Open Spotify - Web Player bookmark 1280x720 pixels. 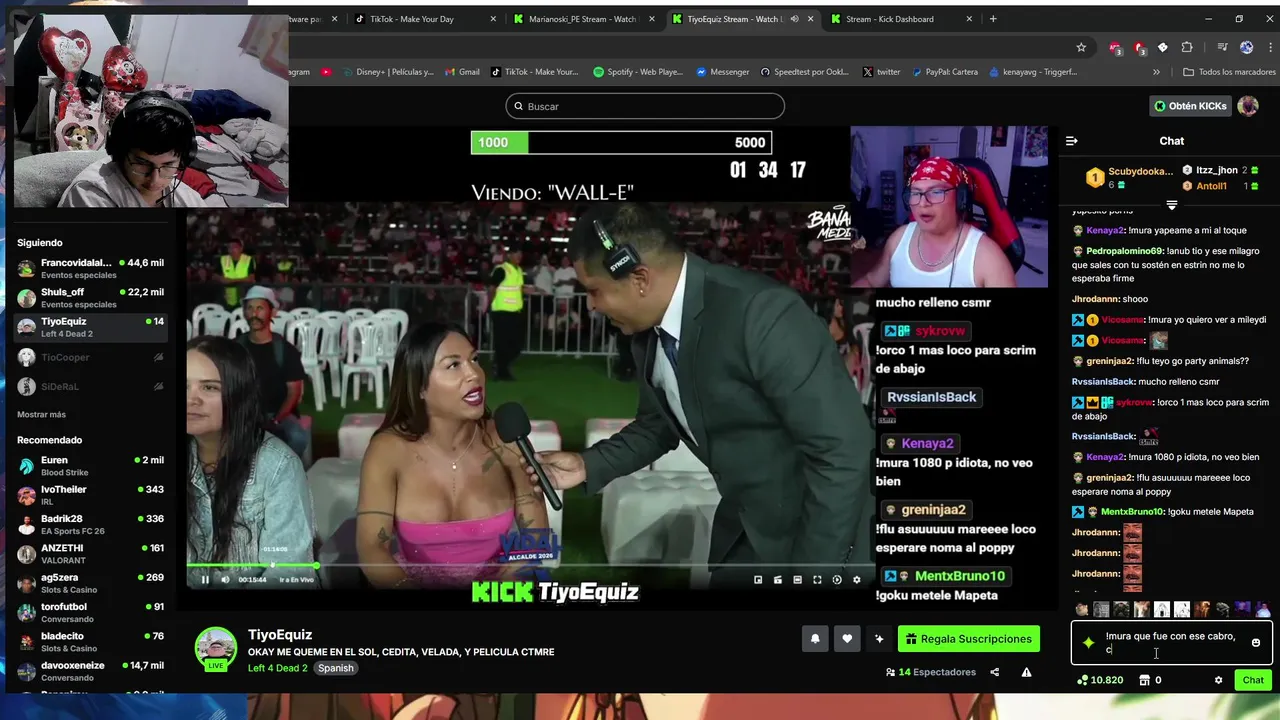[x=638, y=72]
